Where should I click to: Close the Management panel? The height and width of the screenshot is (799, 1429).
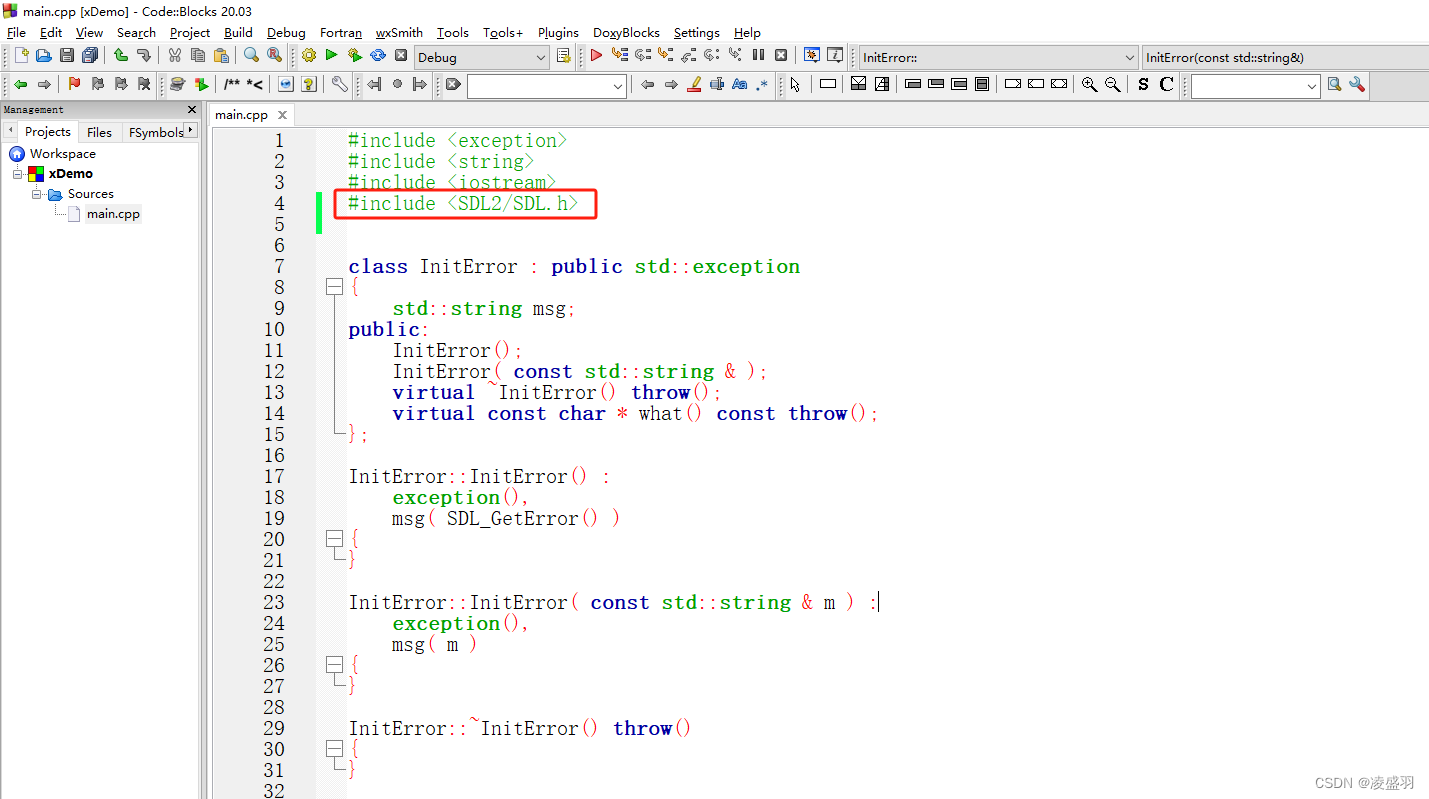(192, 109)
